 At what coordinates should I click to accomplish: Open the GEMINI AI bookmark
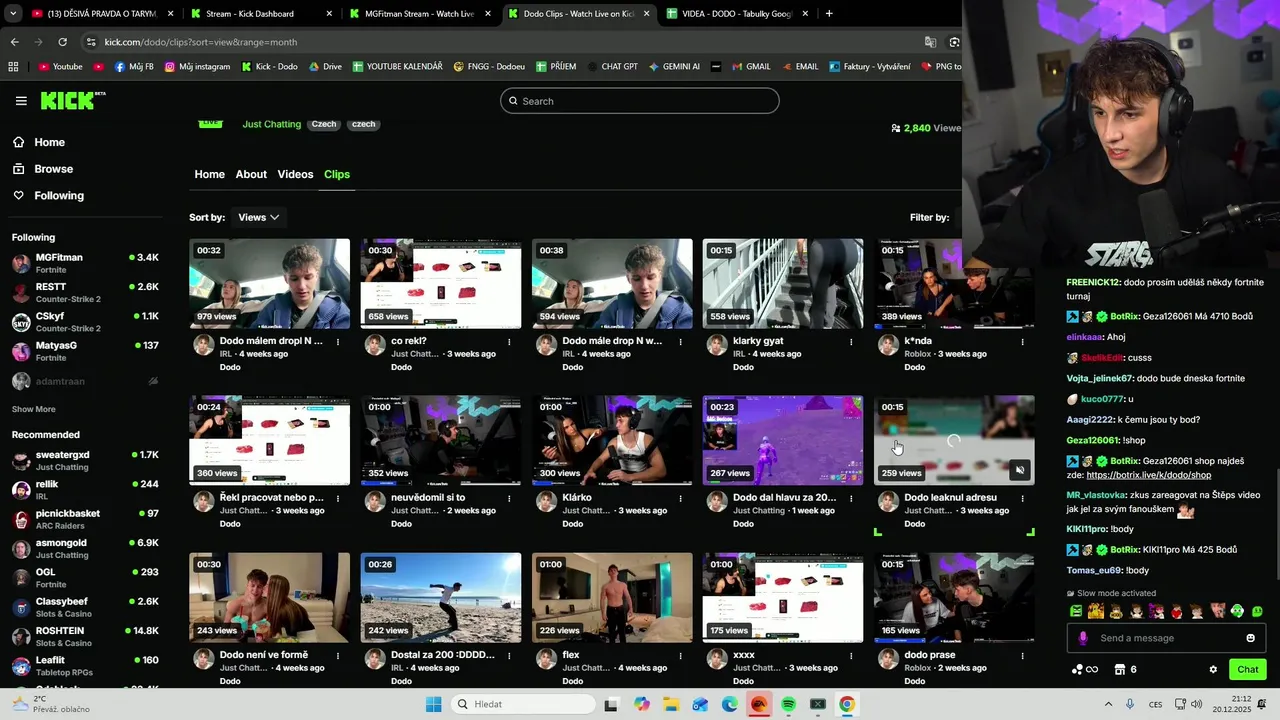click(x=674, y=67)
